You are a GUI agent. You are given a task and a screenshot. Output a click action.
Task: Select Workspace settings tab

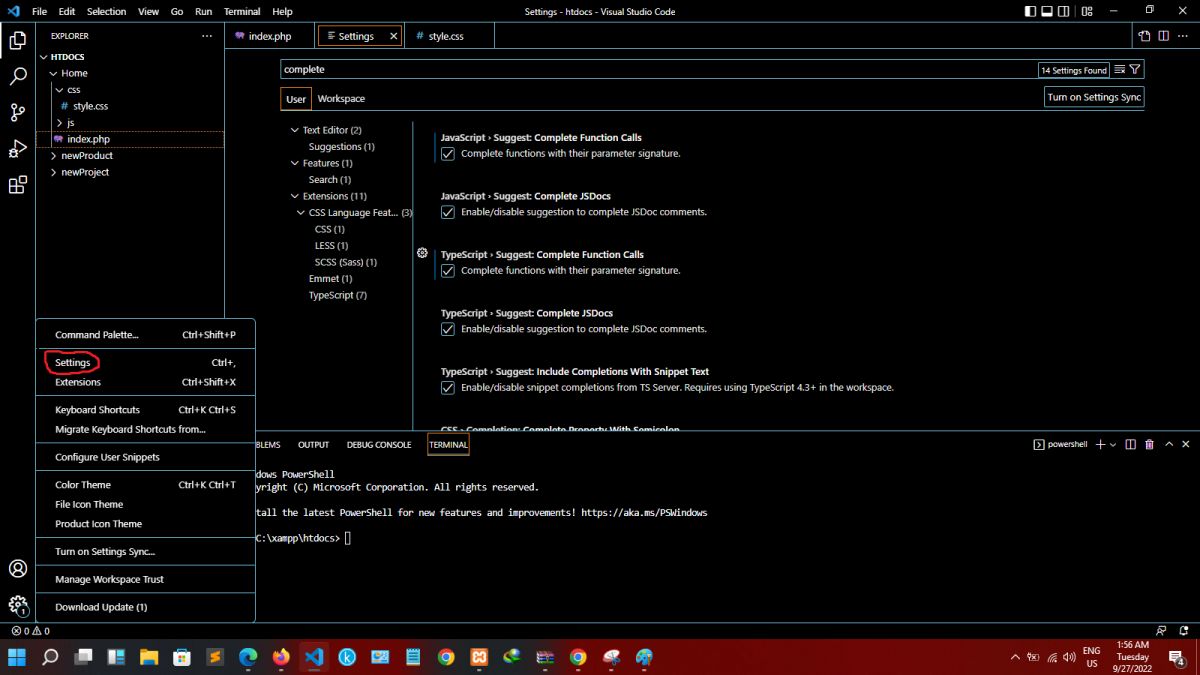point(341,99)
